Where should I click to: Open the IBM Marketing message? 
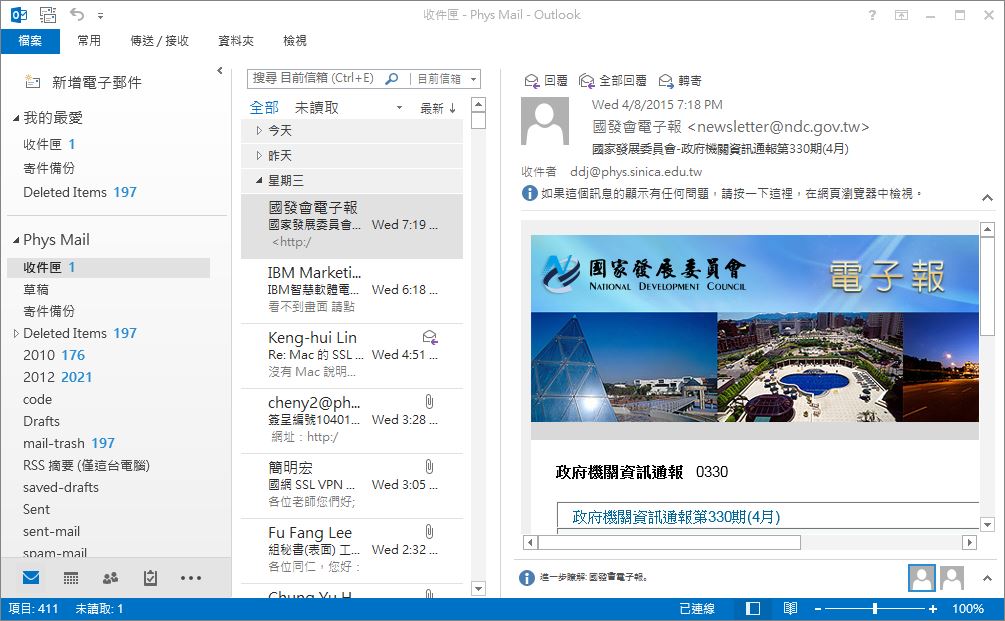(352, 290)
